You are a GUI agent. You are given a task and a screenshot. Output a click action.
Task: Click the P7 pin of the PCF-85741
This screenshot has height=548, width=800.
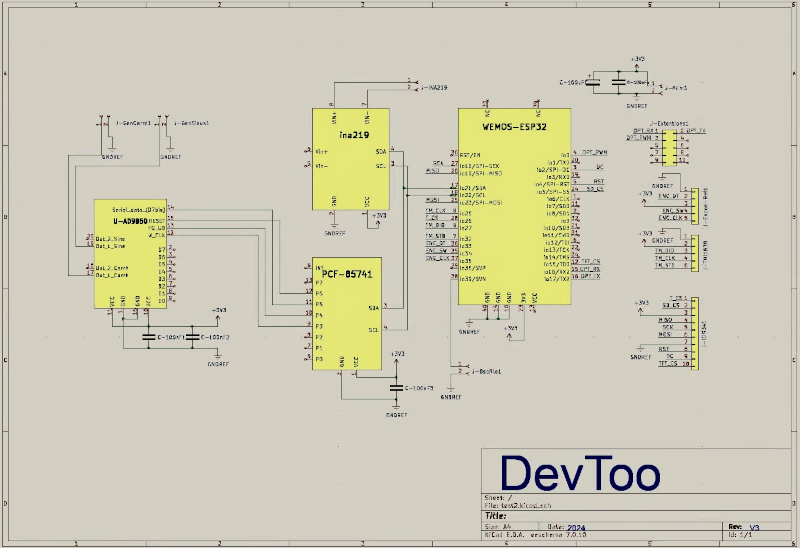319,282
